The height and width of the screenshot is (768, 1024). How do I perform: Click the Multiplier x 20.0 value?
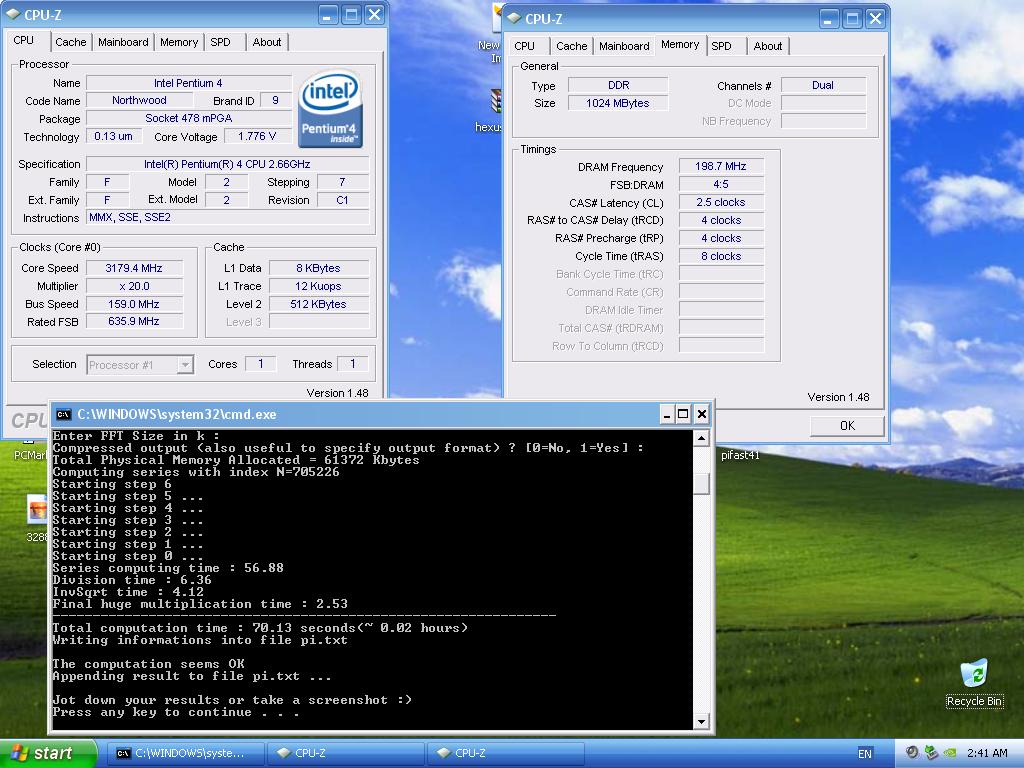[134, 286]
